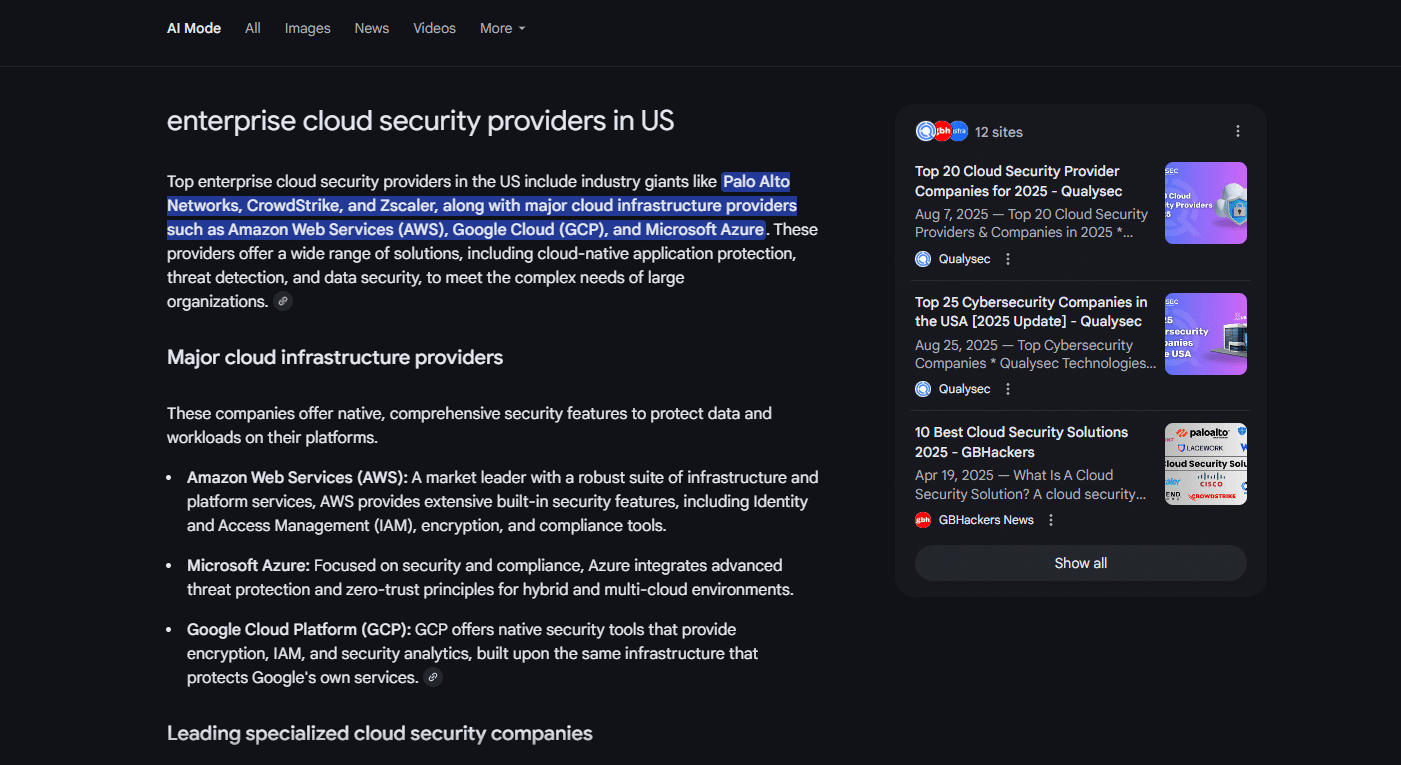The height and width of the screenshot is (765, 1401).
Task: Click the source link icon after GCP description
Action: [432, 678]
